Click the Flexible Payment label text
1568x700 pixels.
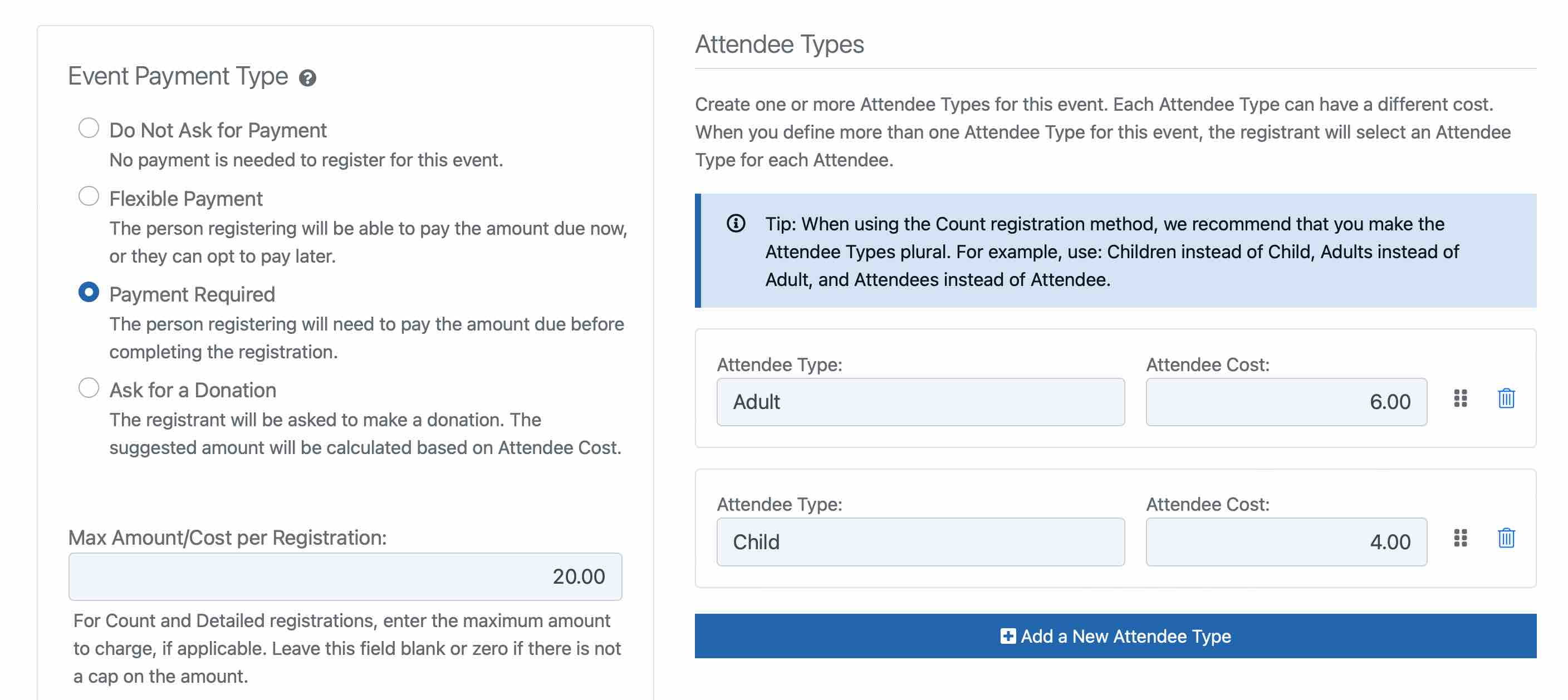[185, 199]
